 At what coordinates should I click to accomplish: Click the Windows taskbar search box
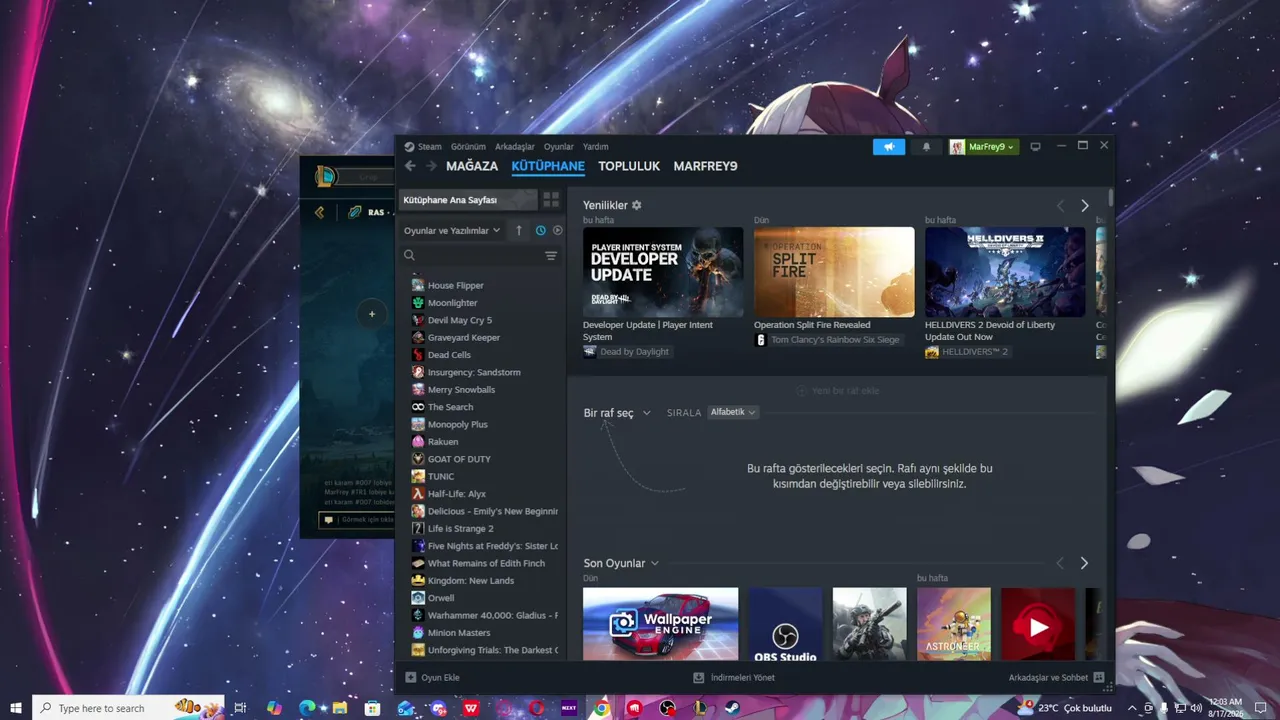coord(128,708)
